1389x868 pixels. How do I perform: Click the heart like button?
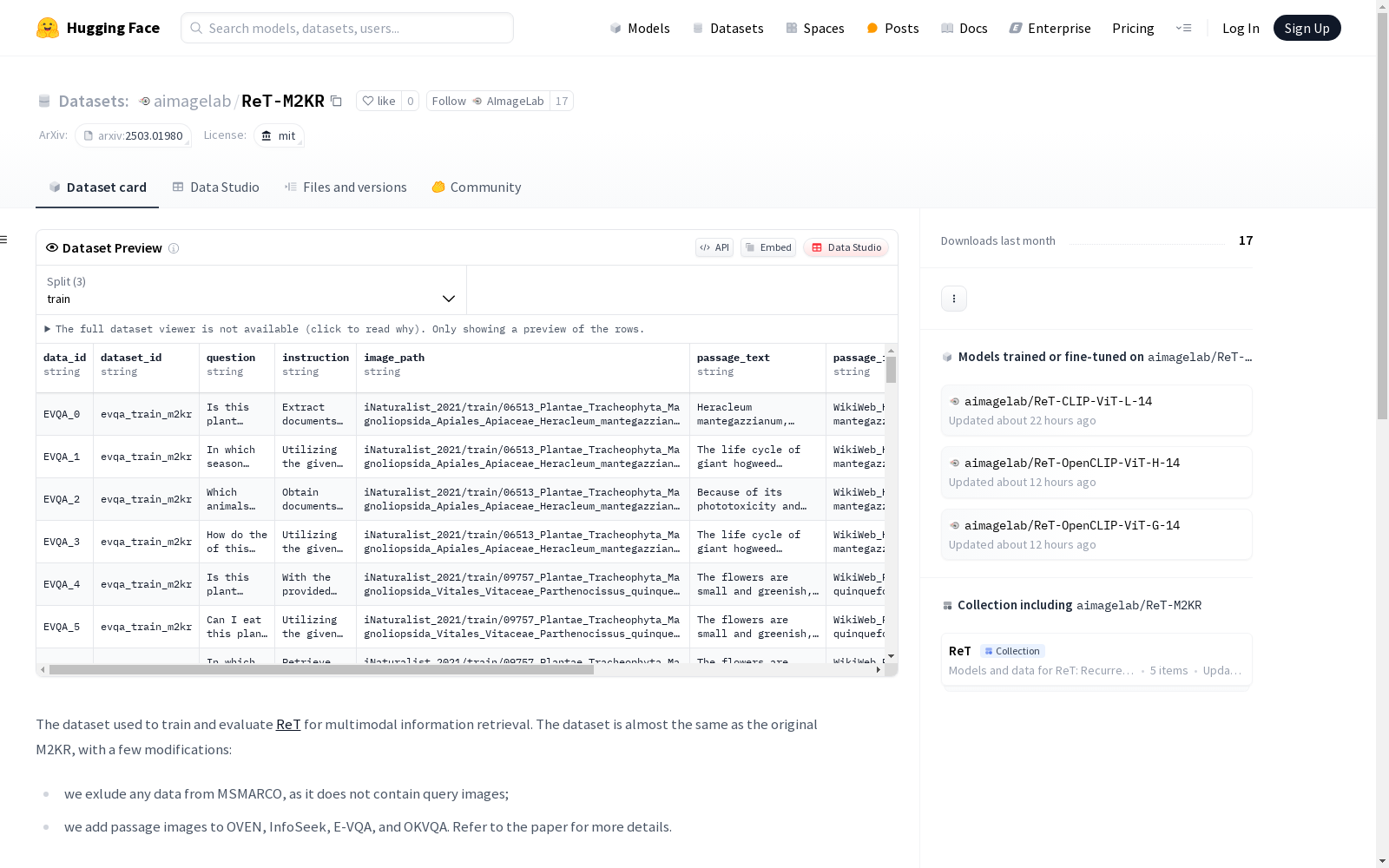(379, 101)
